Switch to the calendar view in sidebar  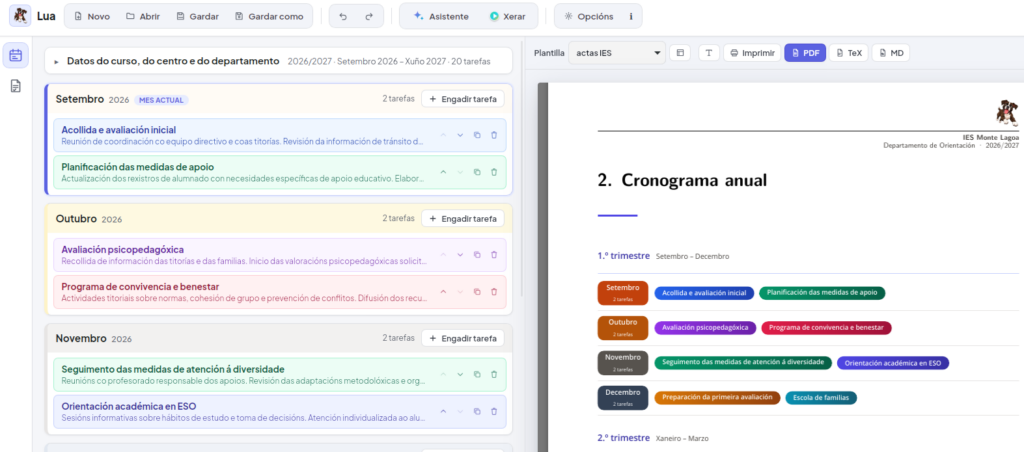click(x=16, y=56)
